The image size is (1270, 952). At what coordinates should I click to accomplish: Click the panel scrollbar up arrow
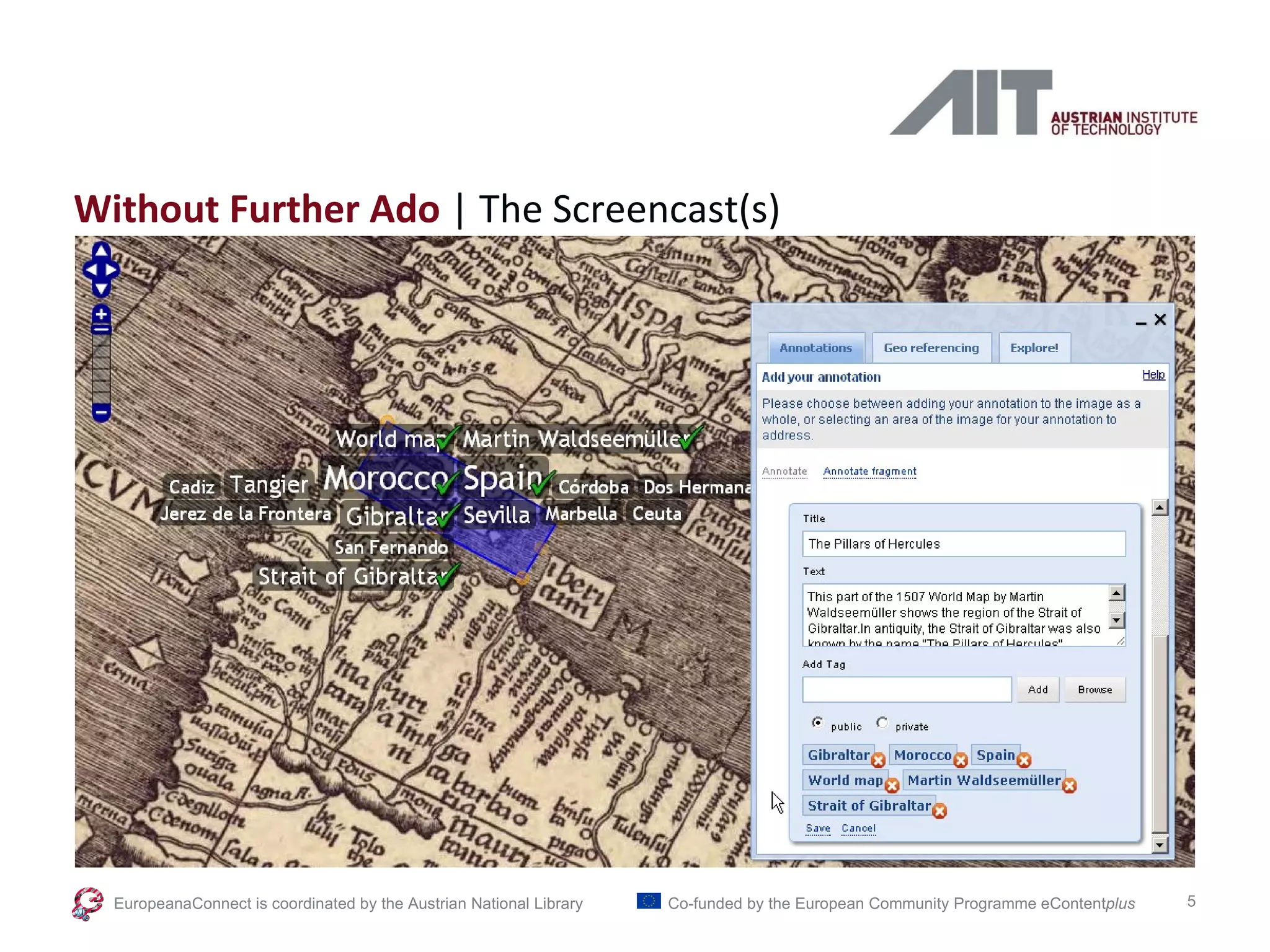click(1159, 507)
